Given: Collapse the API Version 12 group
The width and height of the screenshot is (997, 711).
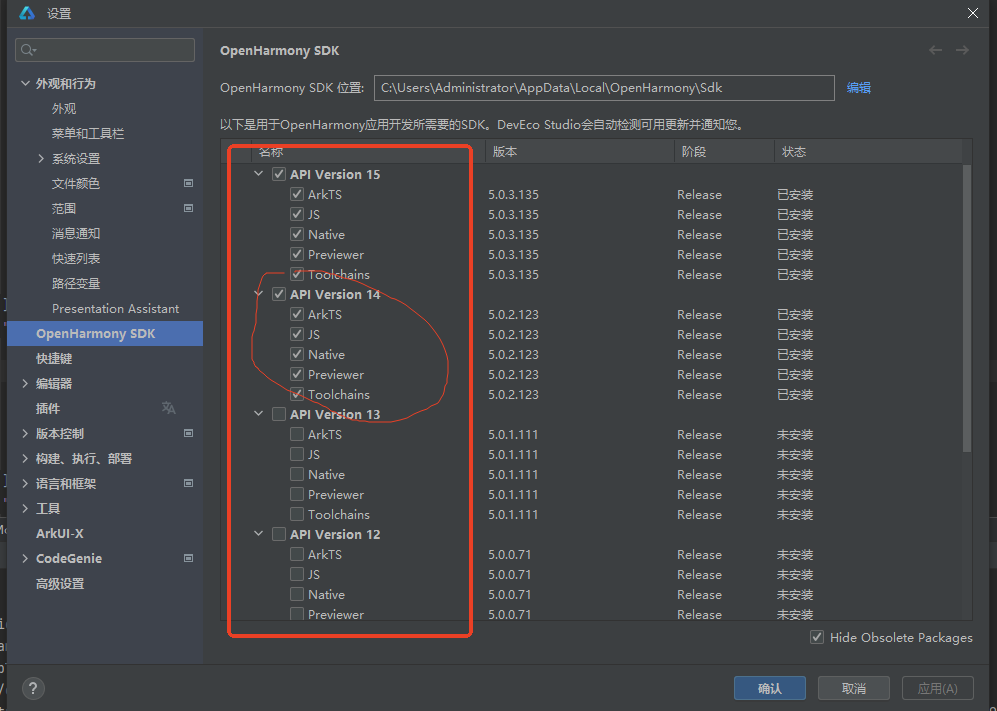Looking at the screenshot, I should (x=259, y=534).
